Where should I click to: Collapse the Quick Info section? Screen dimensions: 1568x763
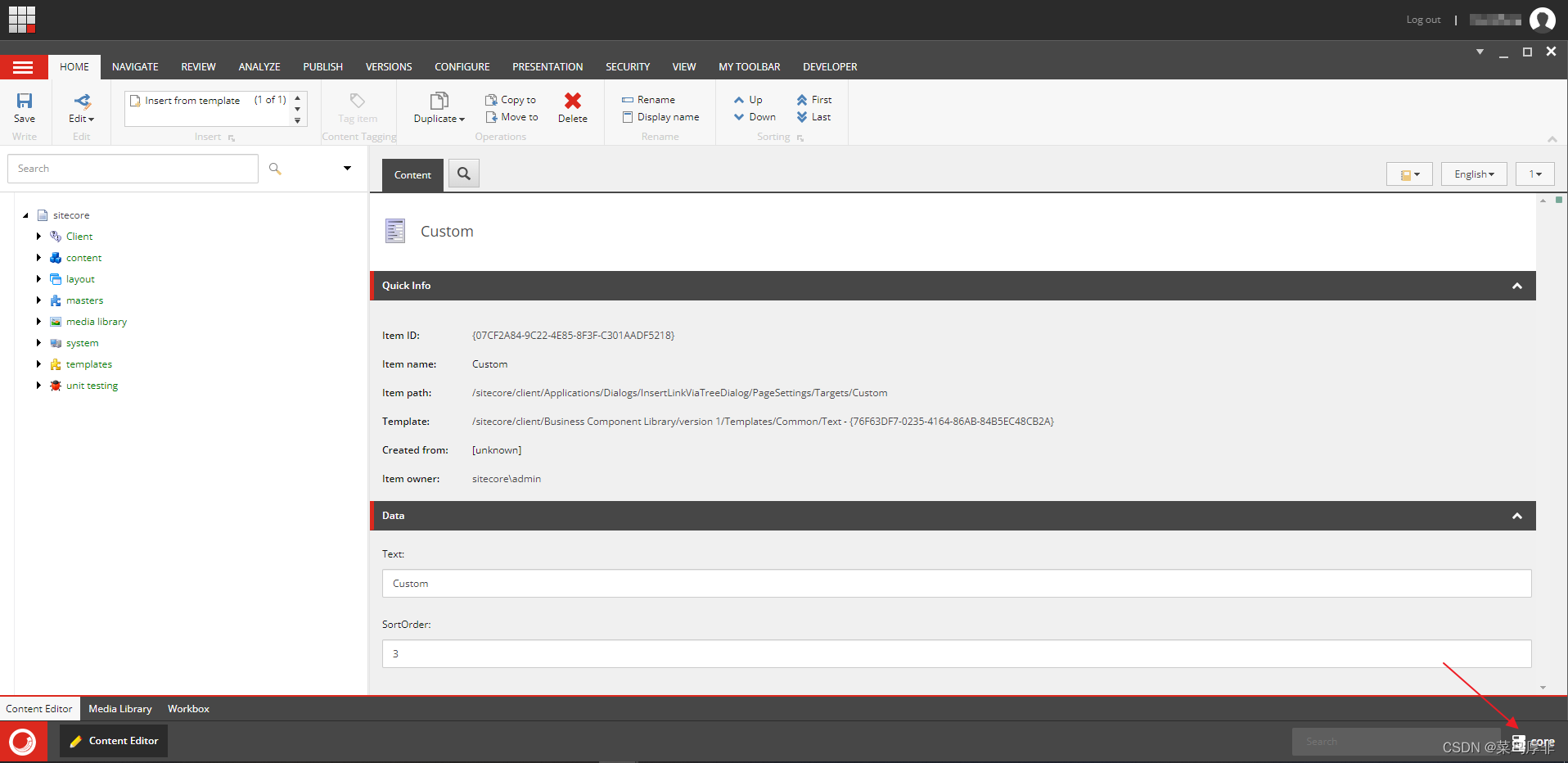coord(1516,286)
